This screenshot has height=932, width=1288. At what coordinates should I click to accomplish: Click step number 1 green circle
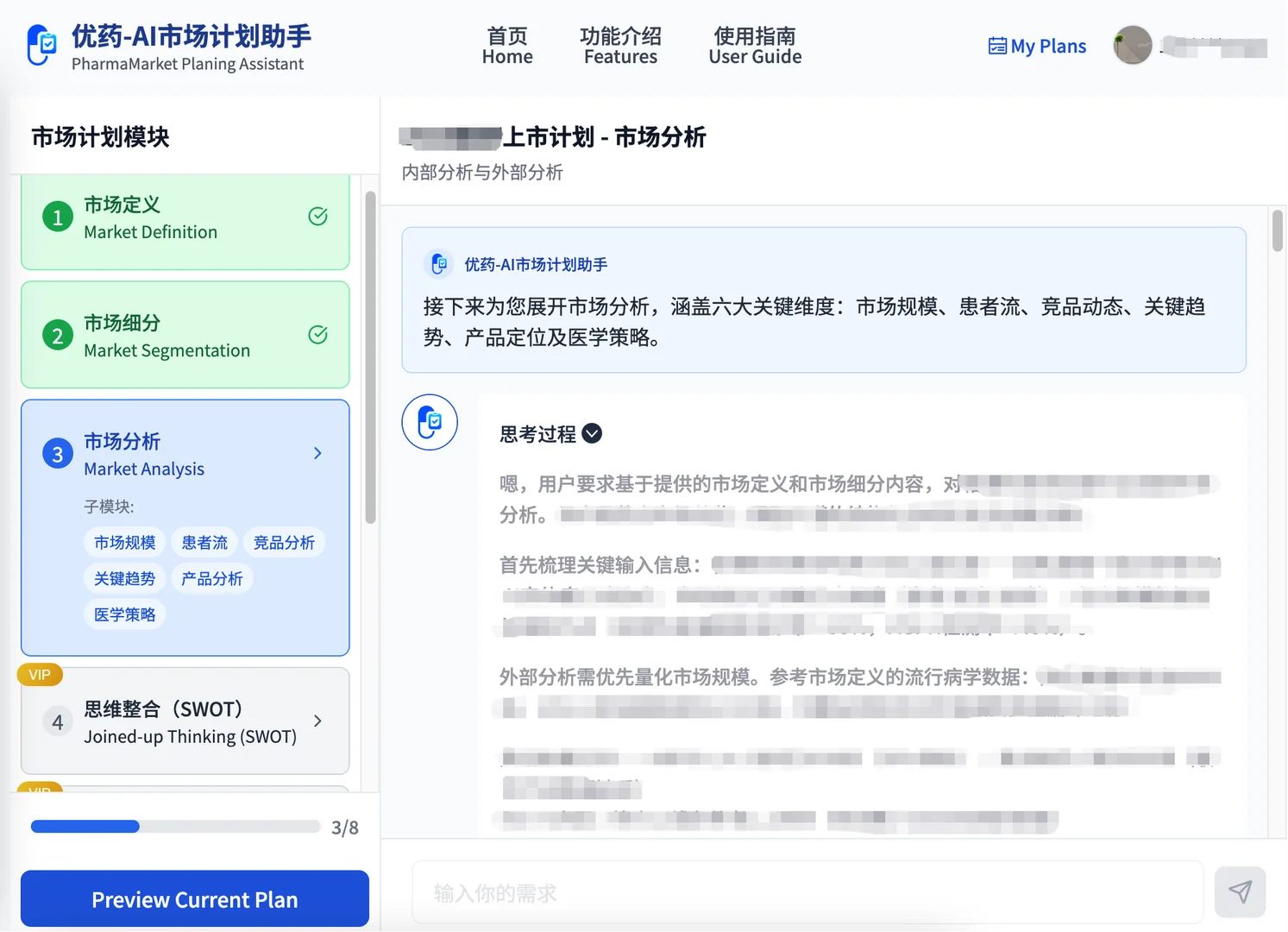(x=58, y=217)
